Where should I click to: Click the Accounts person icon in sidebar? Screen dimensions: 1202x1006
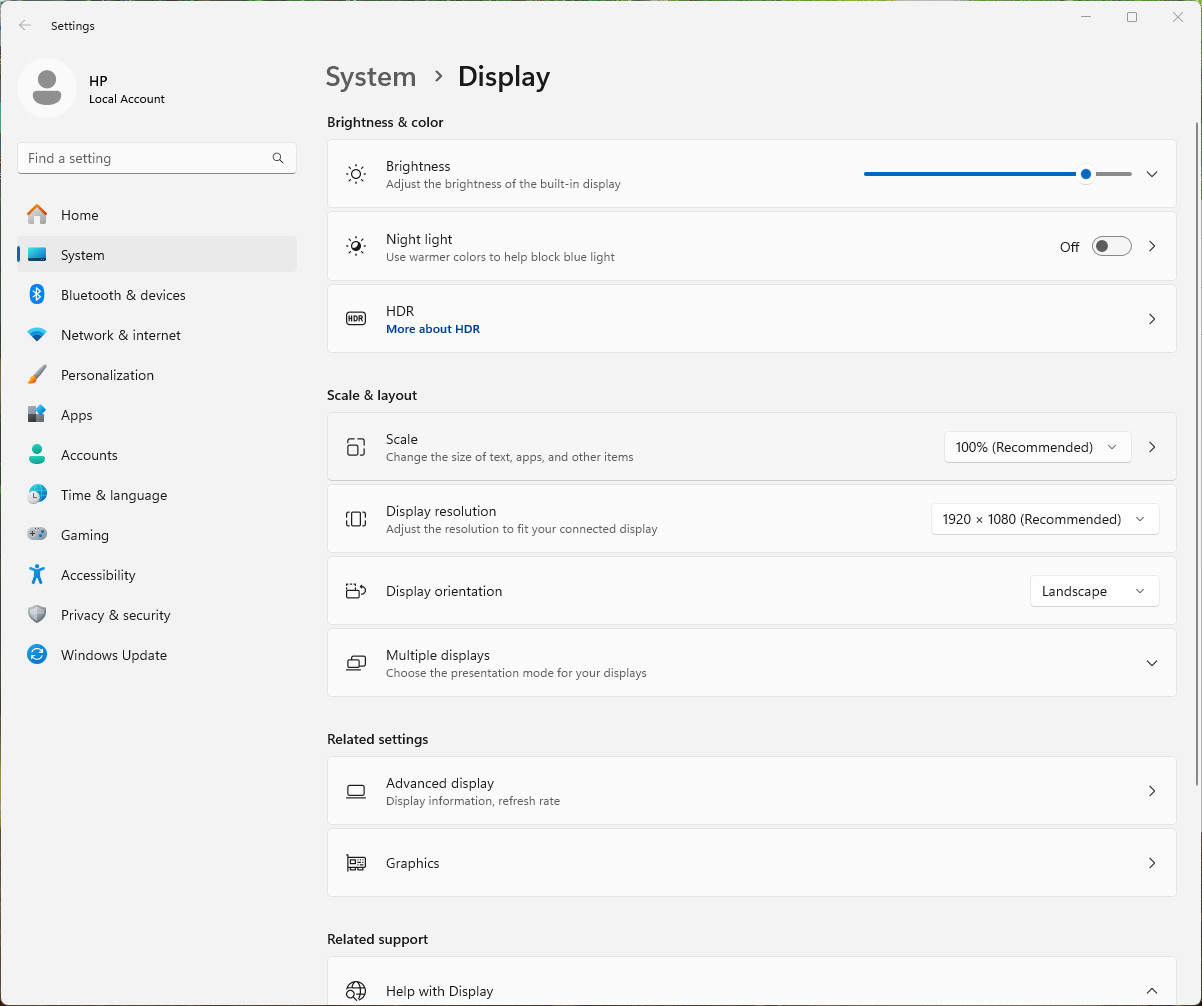click(37, 455)
